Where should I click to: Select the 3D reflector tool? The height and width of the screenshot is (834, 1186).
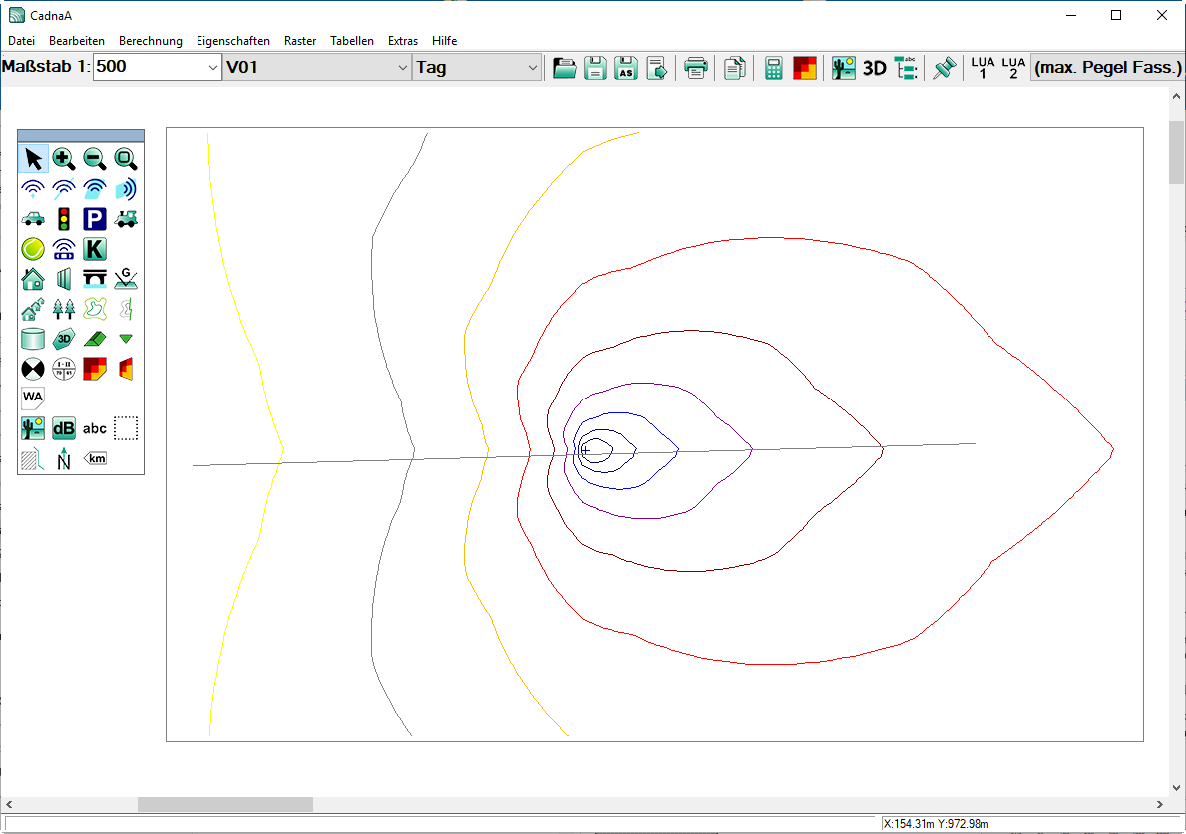(x=64, y=339)
